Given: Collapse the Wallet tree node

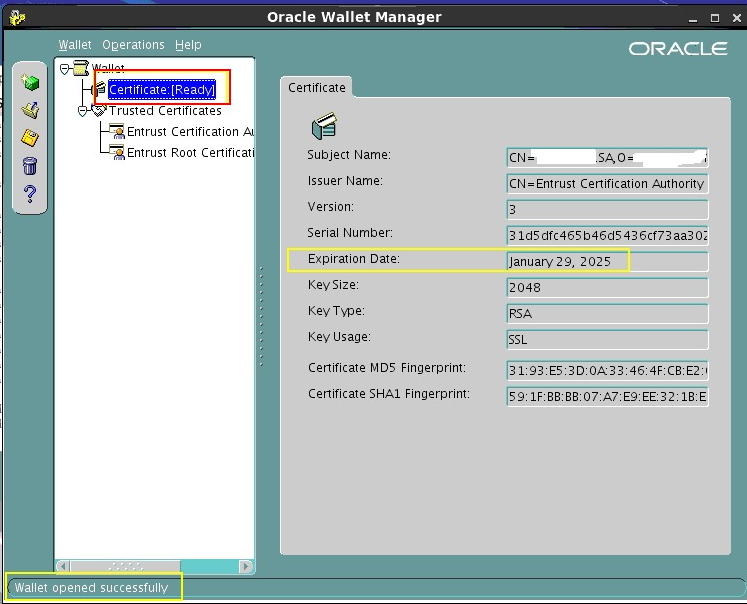Looking at the screenshot, I should tap(65, 69).
